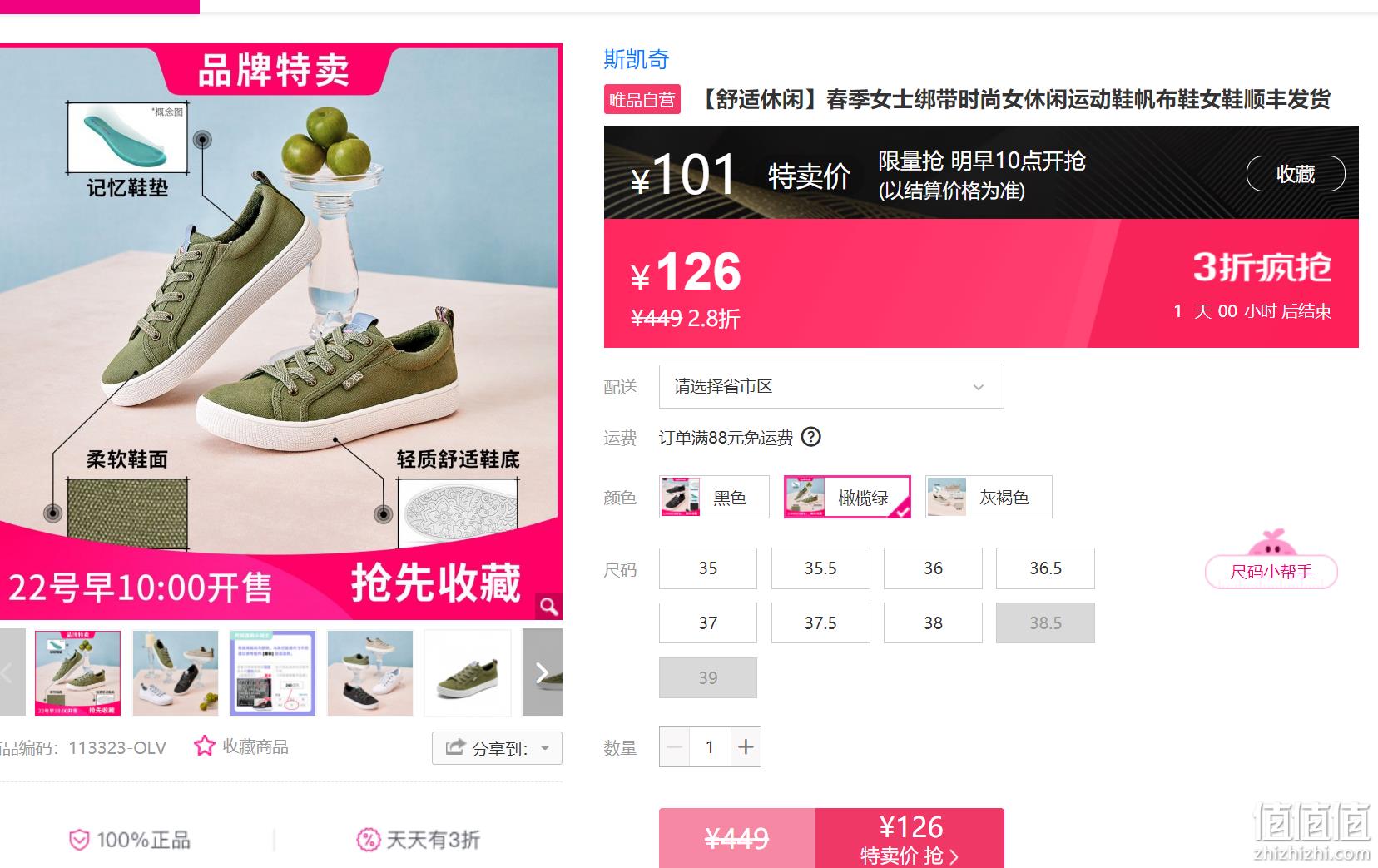Click the ¥126 特卖价 抢 button
This screenshot has height=868, width=1378.
(910, 838)
